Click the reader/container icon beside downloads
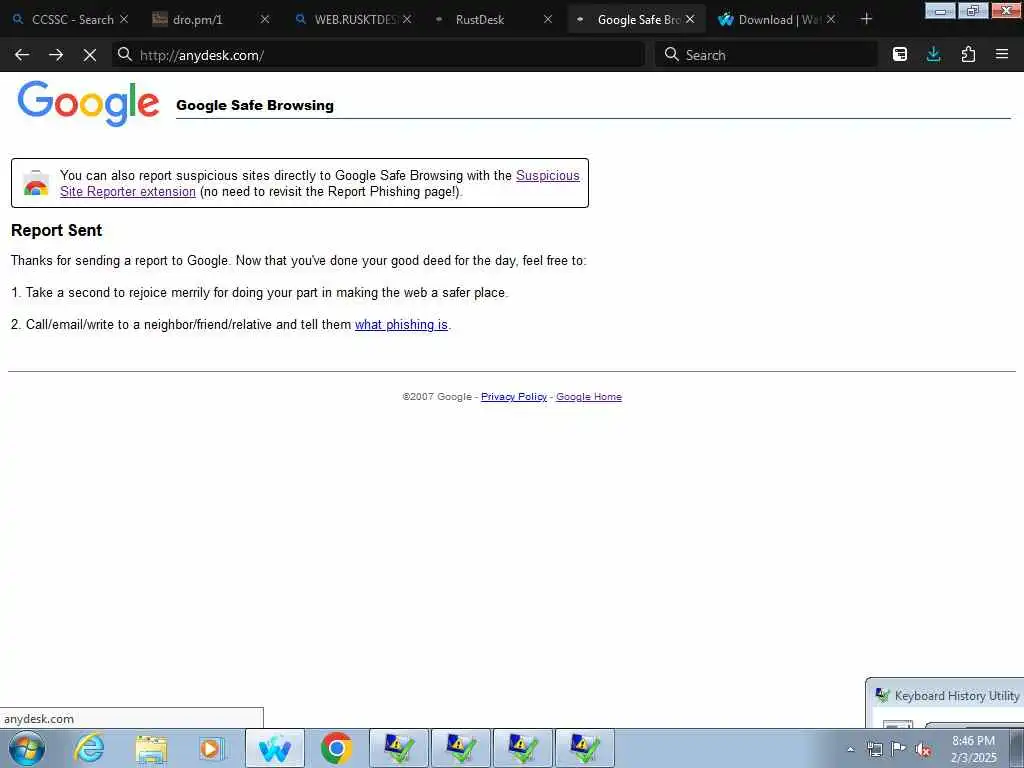Viewport: 1024px width, 768px height. click(x=900, y=55)
